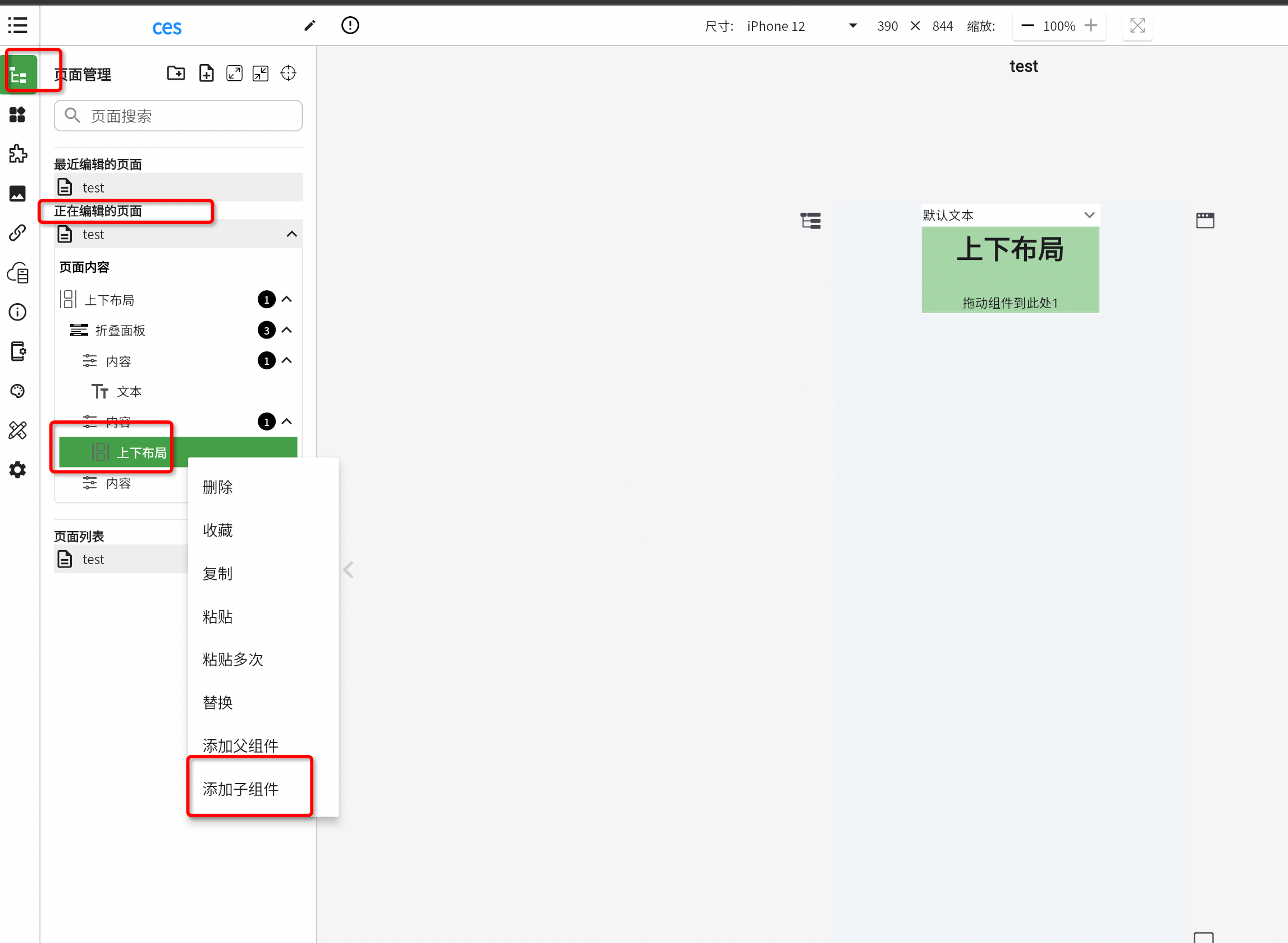Open the device settings icon in sidebar
Viewport: 1288px width, 943px height.
[x=18, y=351]
